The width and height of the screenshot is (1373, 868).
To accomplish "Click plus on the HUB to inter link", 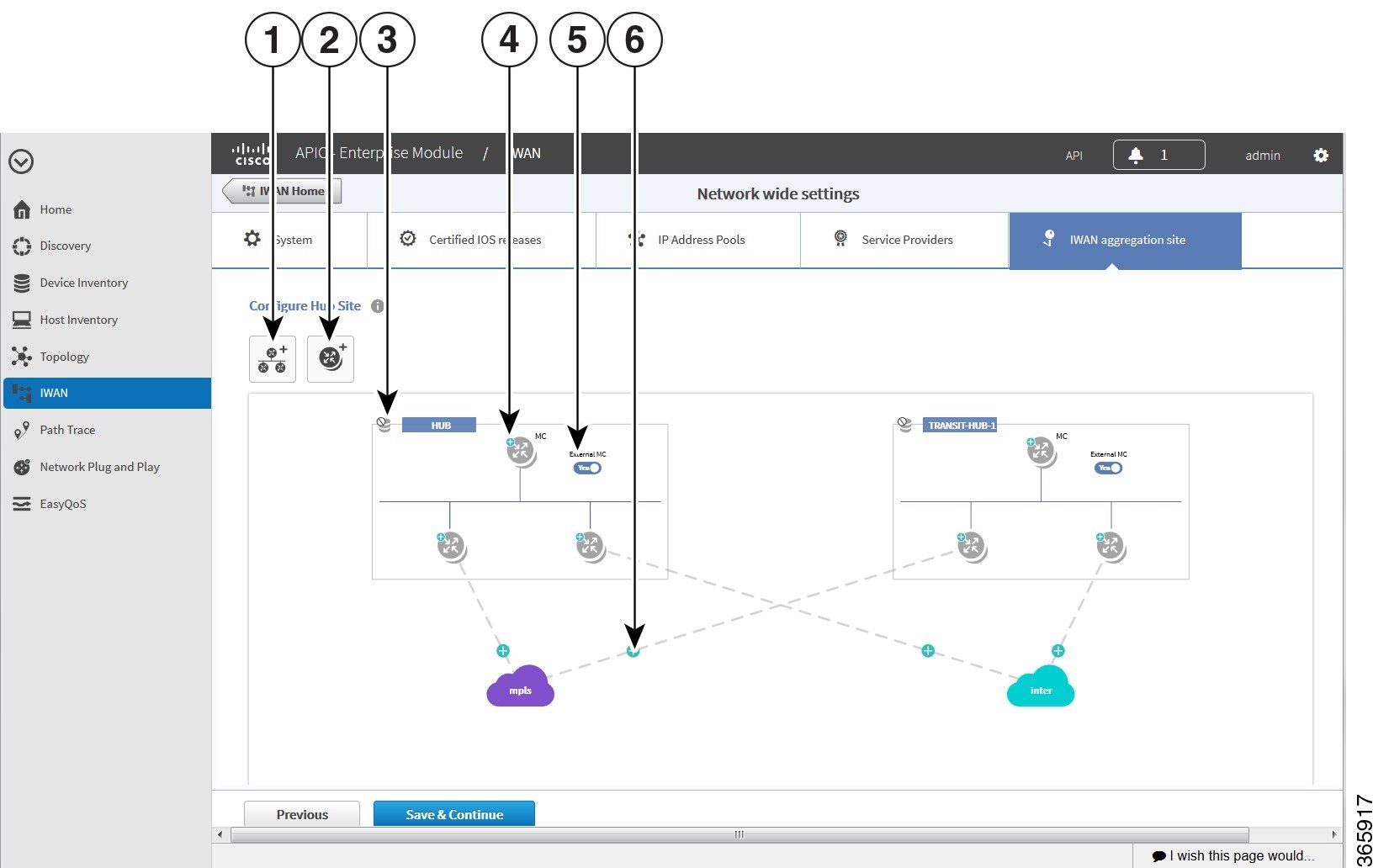I will pyautogui.click(x=928, y=651).
